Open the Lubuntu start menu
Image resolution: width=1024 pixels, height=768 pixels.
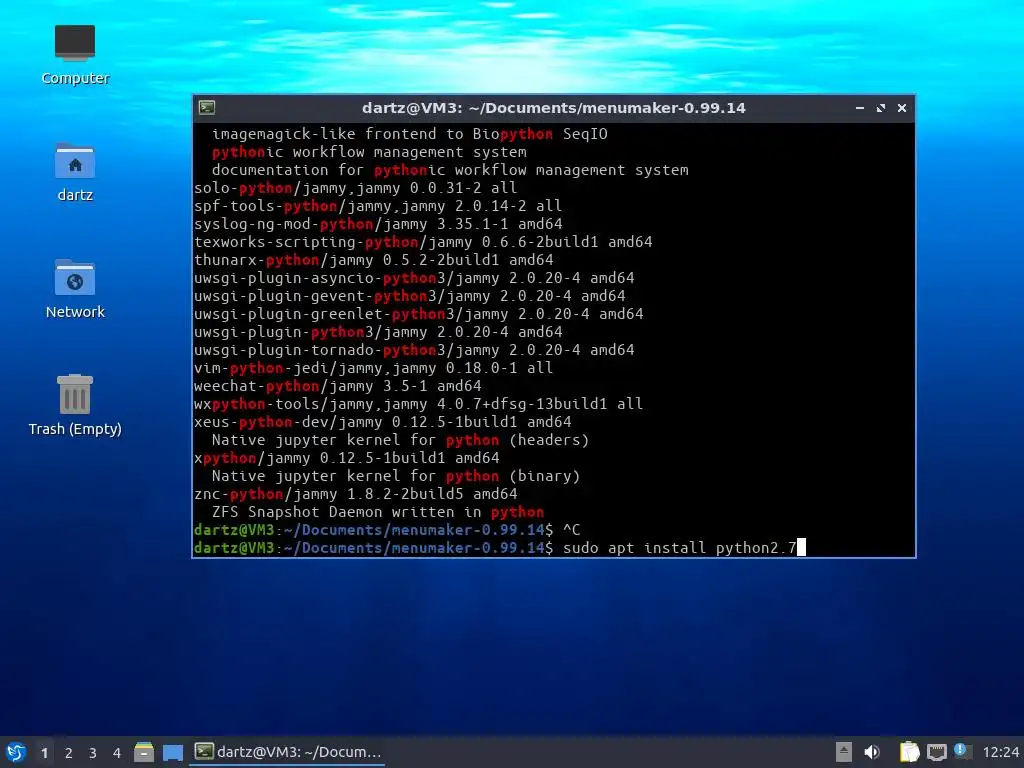[16, 752]
